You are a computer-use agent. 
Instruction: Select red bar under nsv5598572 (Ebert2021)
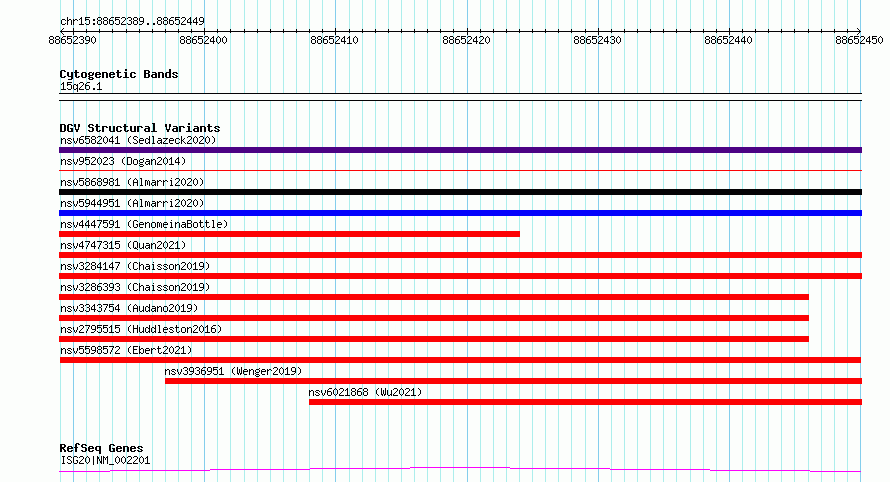coord(460,360)
